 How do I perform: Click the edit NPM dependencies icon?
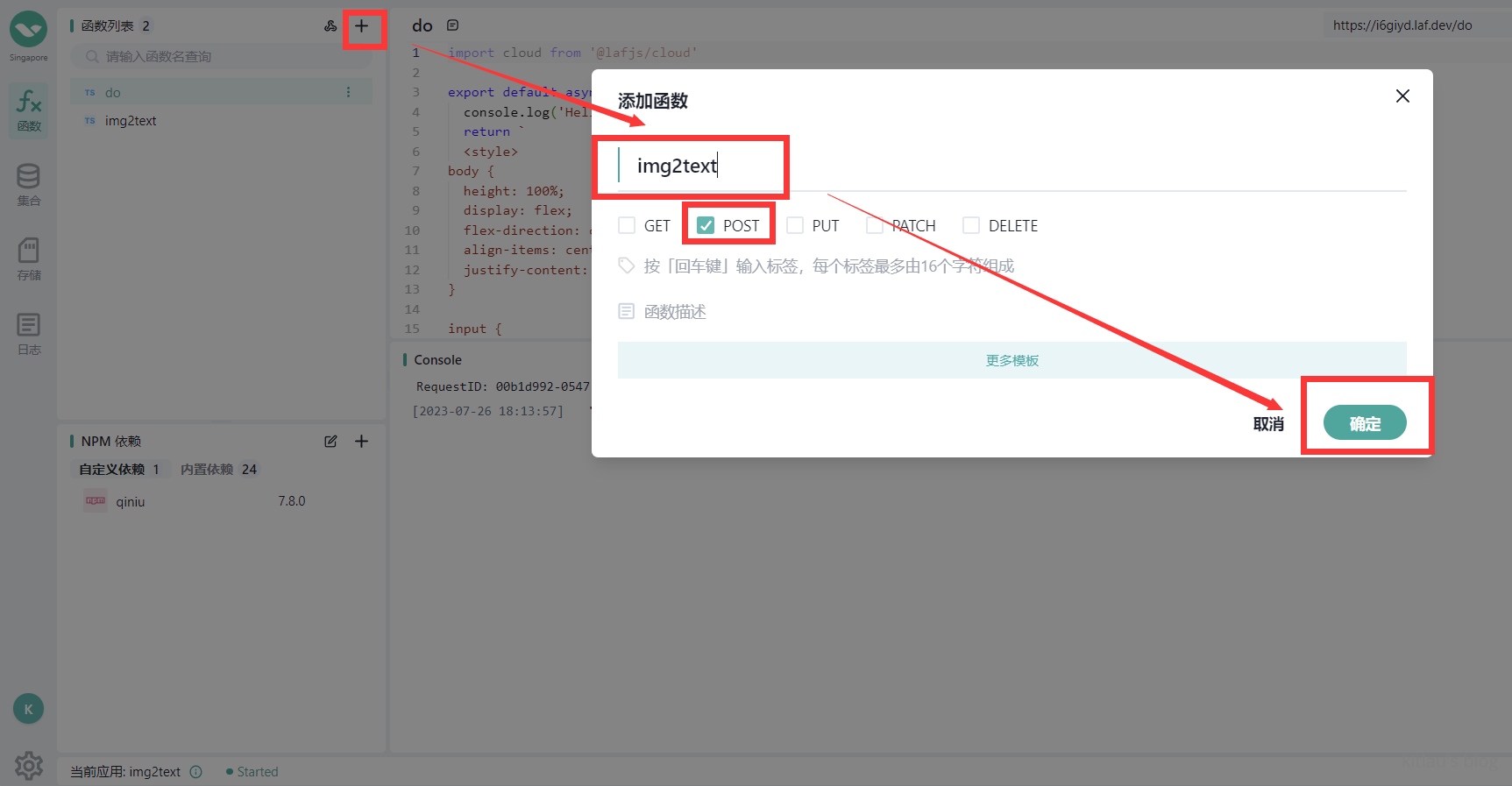[x=330, y=442]
